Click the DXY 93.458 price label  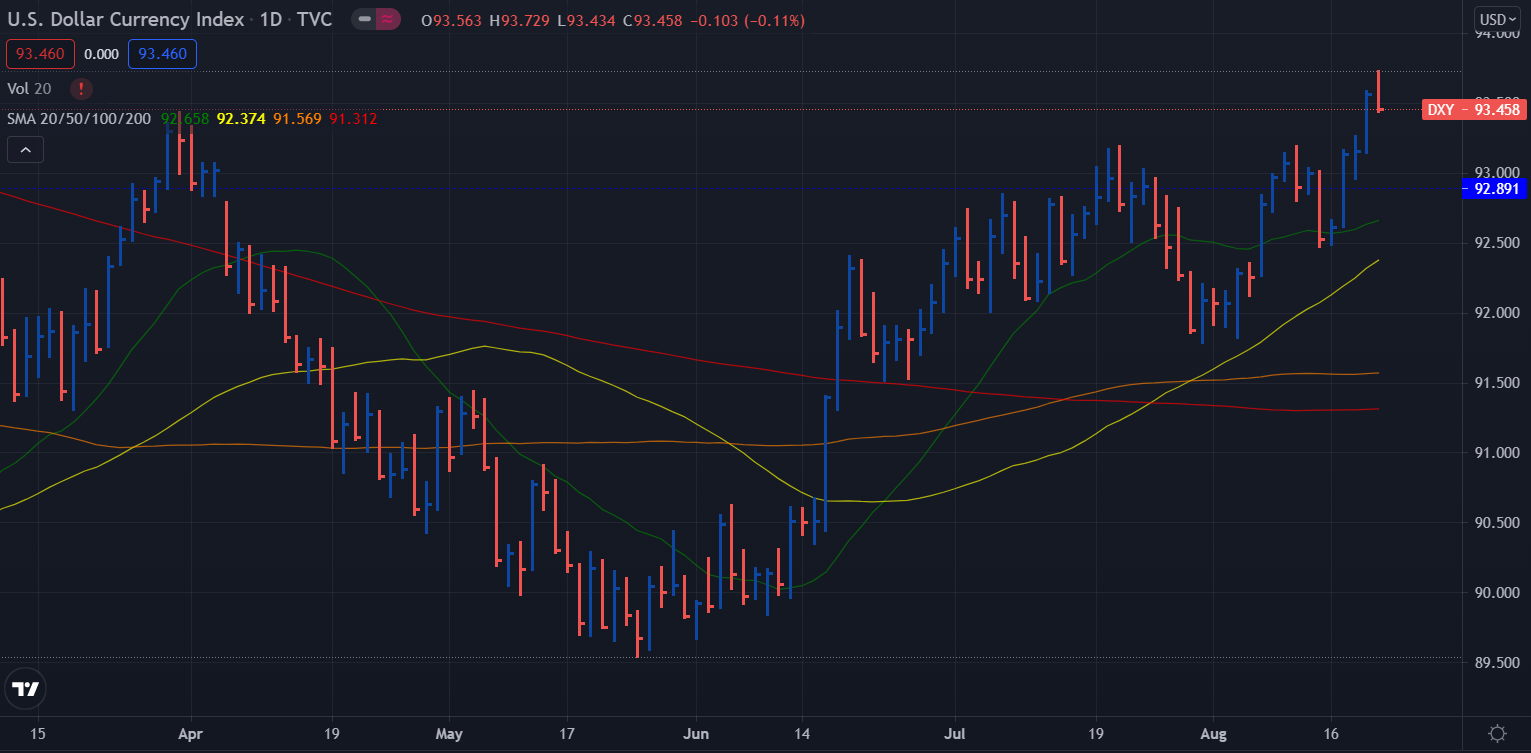[x=1472, y=110]
